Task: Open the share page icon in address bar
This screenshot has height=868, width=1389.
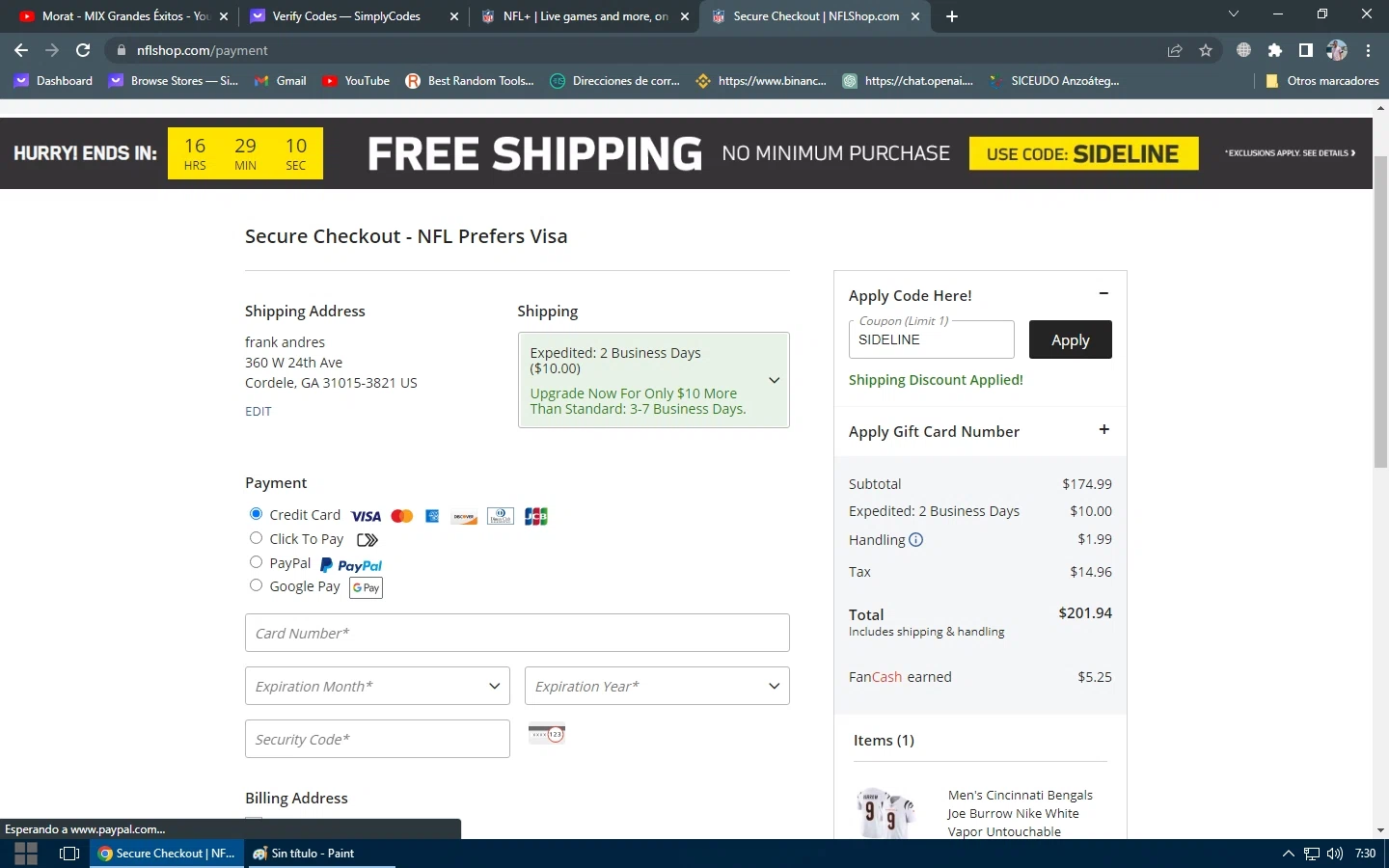Action: tap(1175, 50)
